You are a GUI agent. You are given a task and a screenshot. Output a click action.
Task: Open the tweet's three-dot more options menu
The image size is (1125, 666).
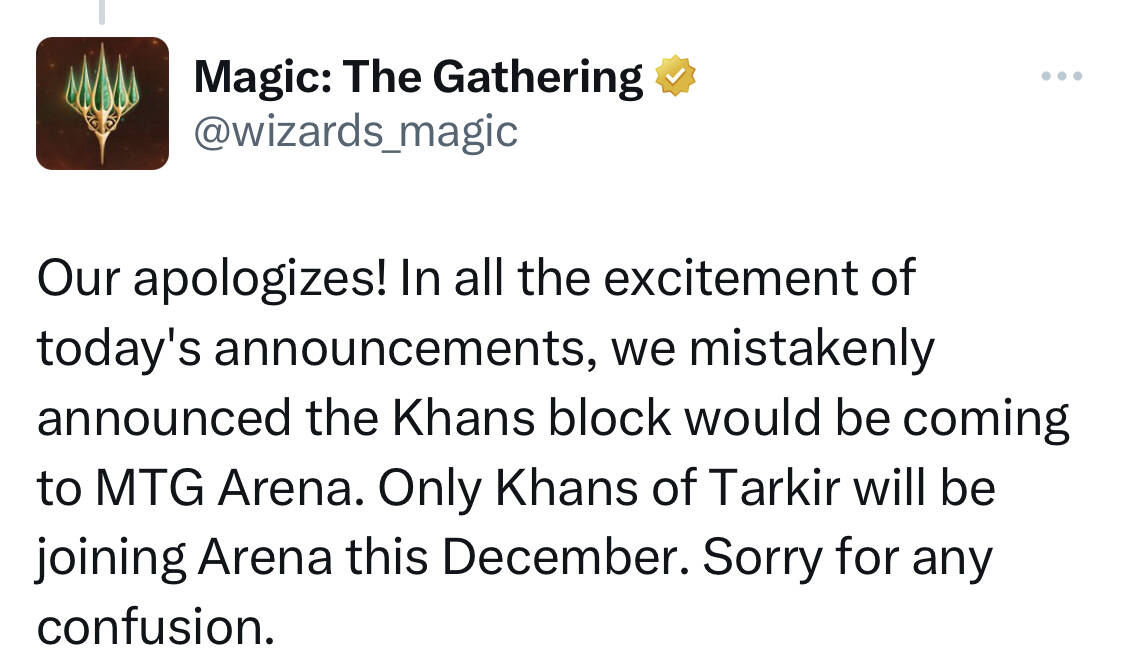1062,75
